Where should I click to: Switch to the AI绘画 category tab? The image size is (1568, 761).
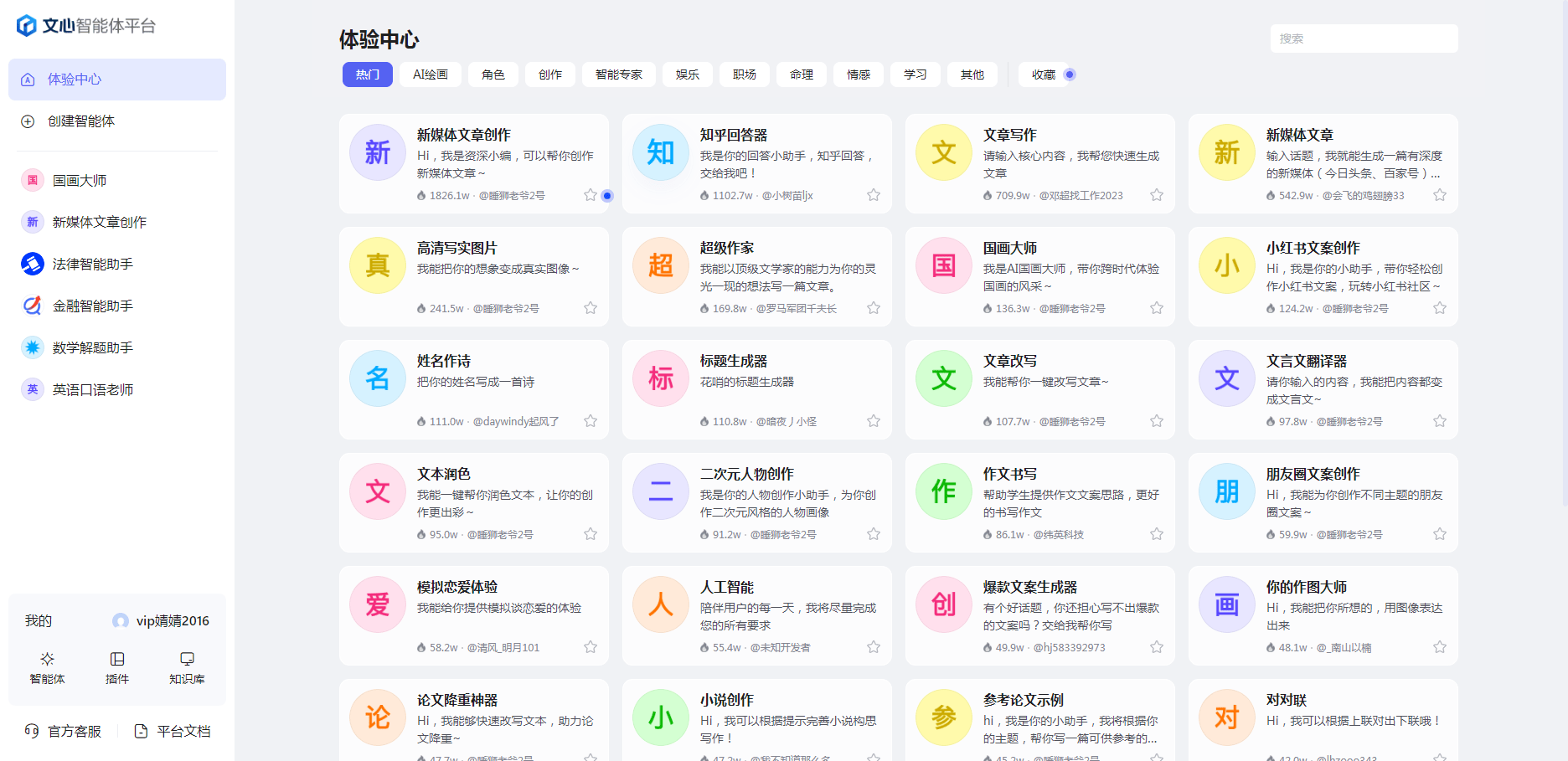(x=430, y=75)
